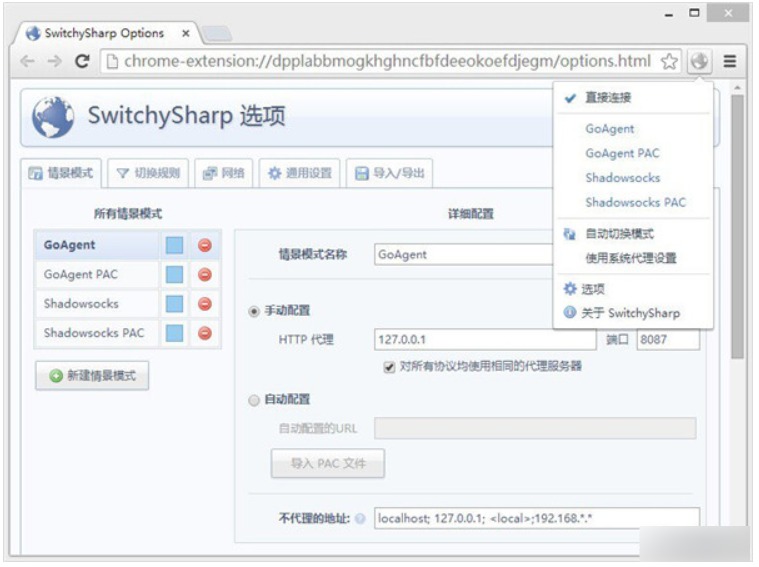Switch to the 网络 tab
Screen dimensions: 759x567
point(224,173)
